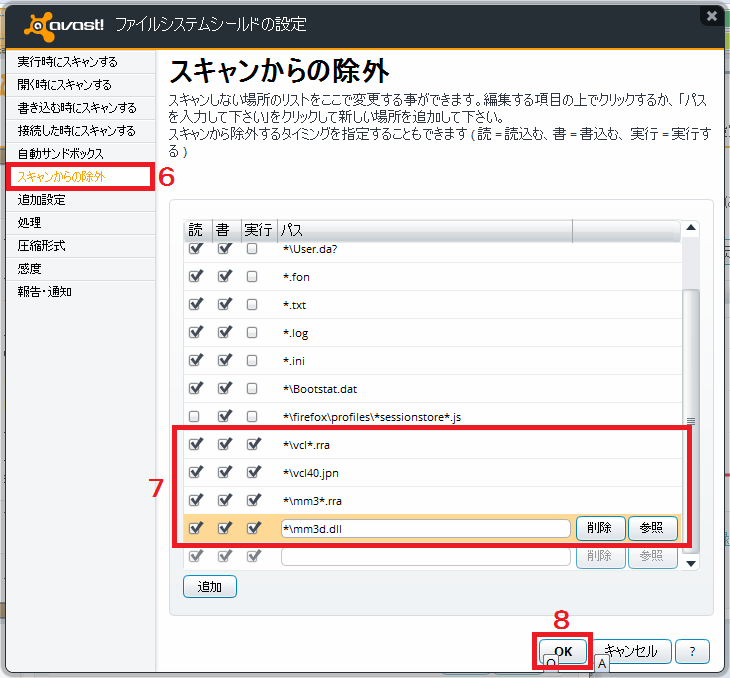The image size is (730, 678).
Task: Go to 圧縮形式 settings
Action: pos(41,246)
